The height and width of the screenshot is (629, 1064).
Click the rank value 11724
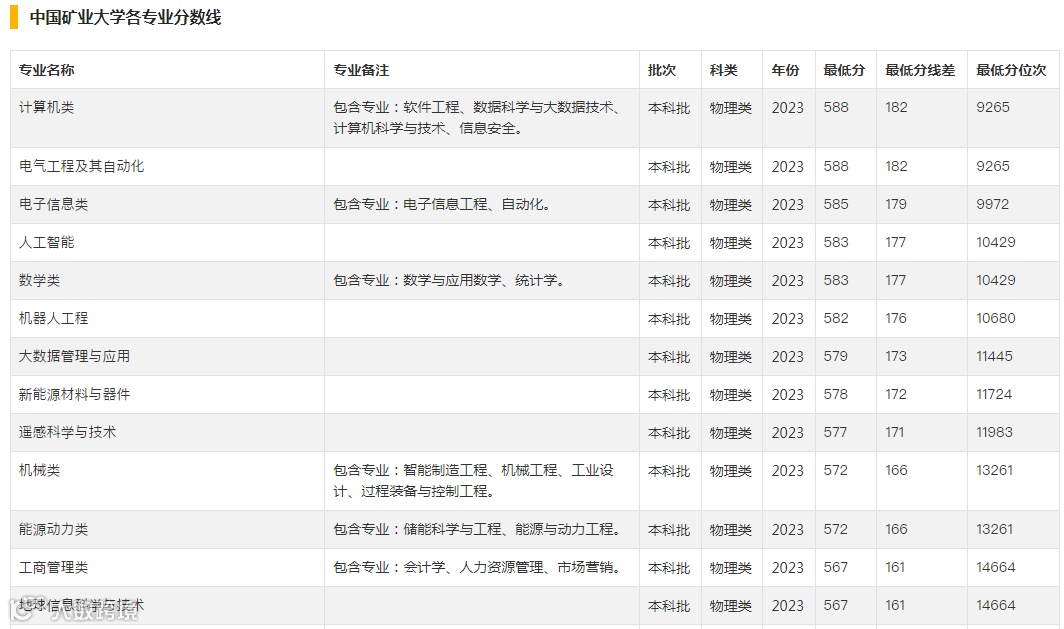995,394
